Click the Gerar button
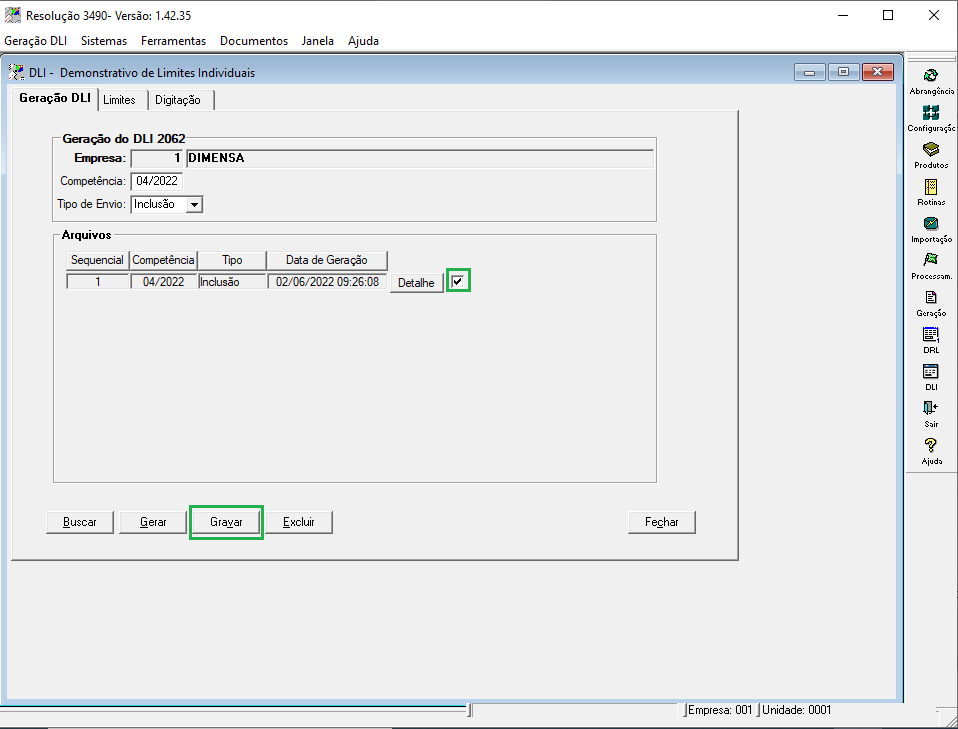Screen dimensions: 958x729 [x=153, y=522]
